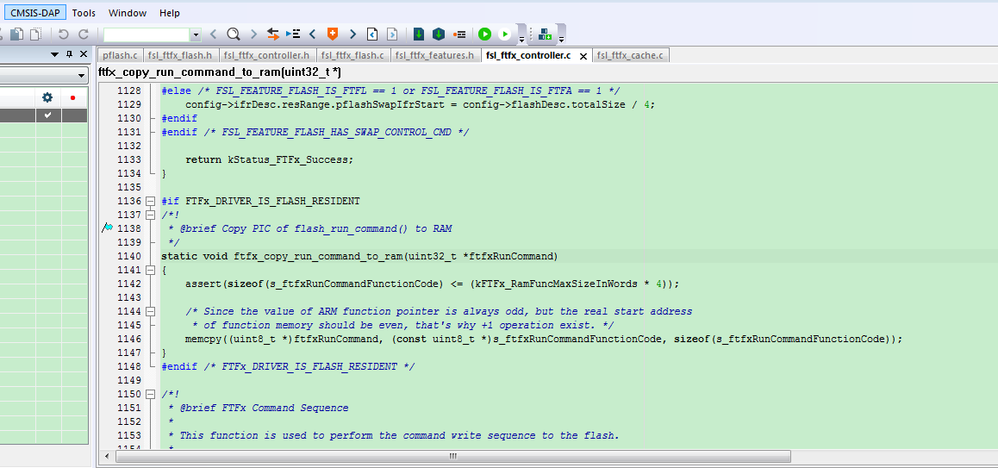Collapse the comment block at line 1150

tap(151, 394)
